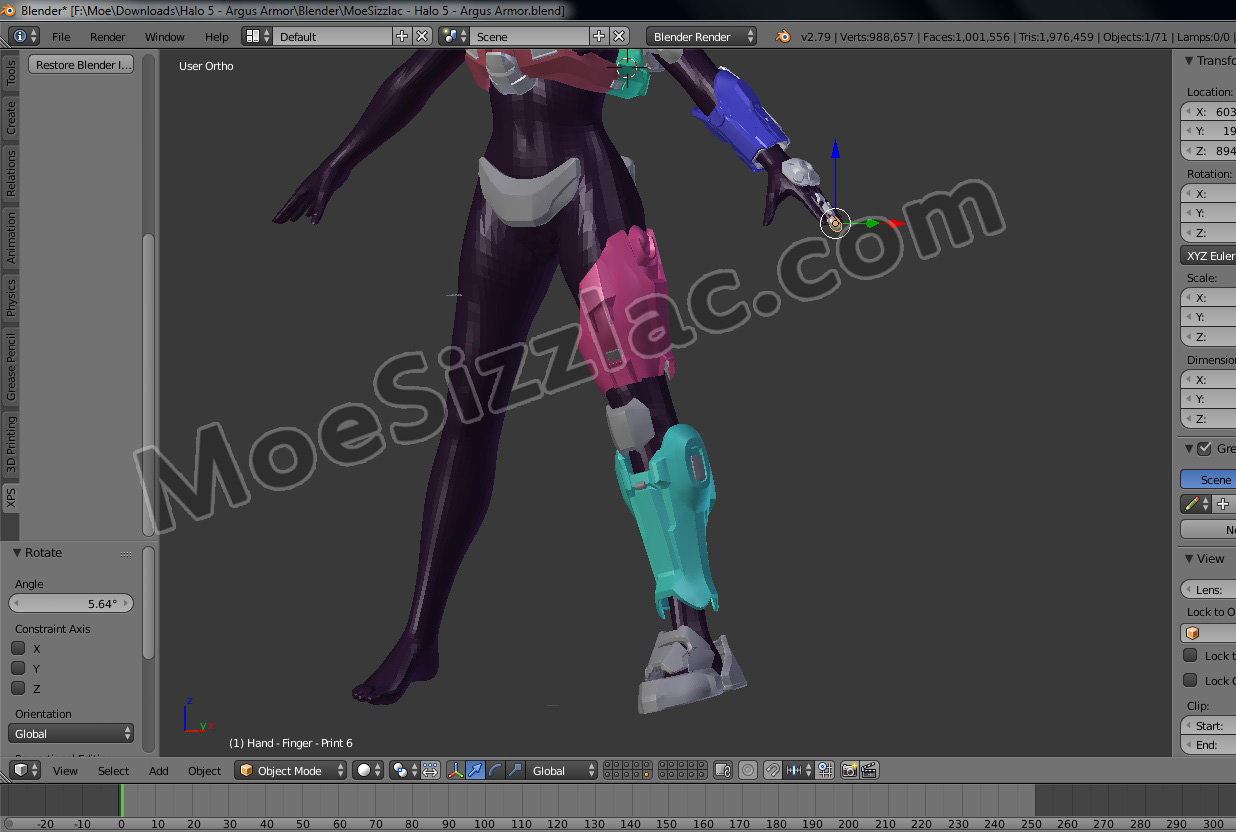The width and height of the screenshot is (1236, 832).
Task: Select the scale manipulator icon
Action: tap(515, 770)
